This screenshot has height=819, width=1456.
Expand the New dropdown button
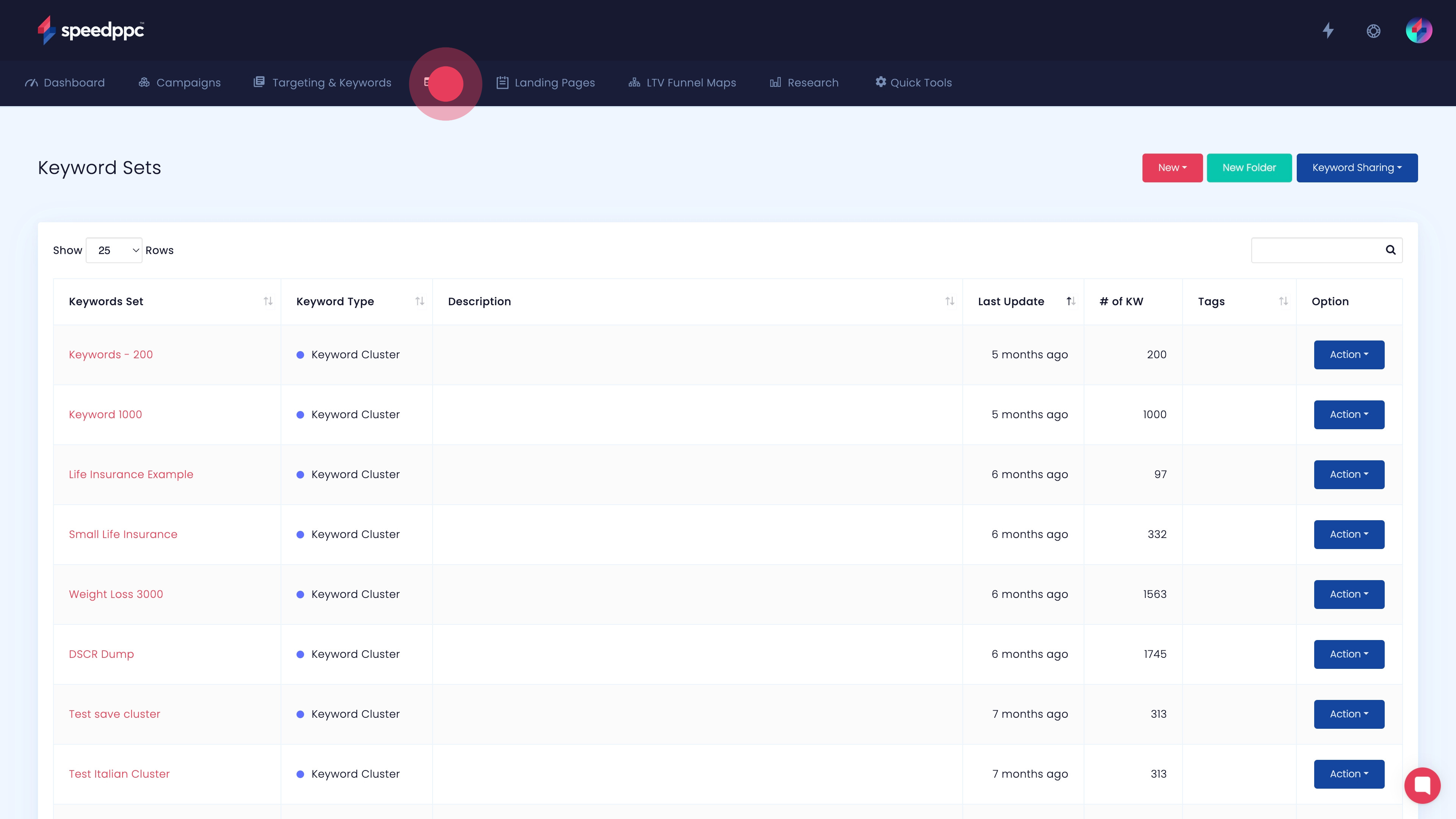coord(1172,168)
